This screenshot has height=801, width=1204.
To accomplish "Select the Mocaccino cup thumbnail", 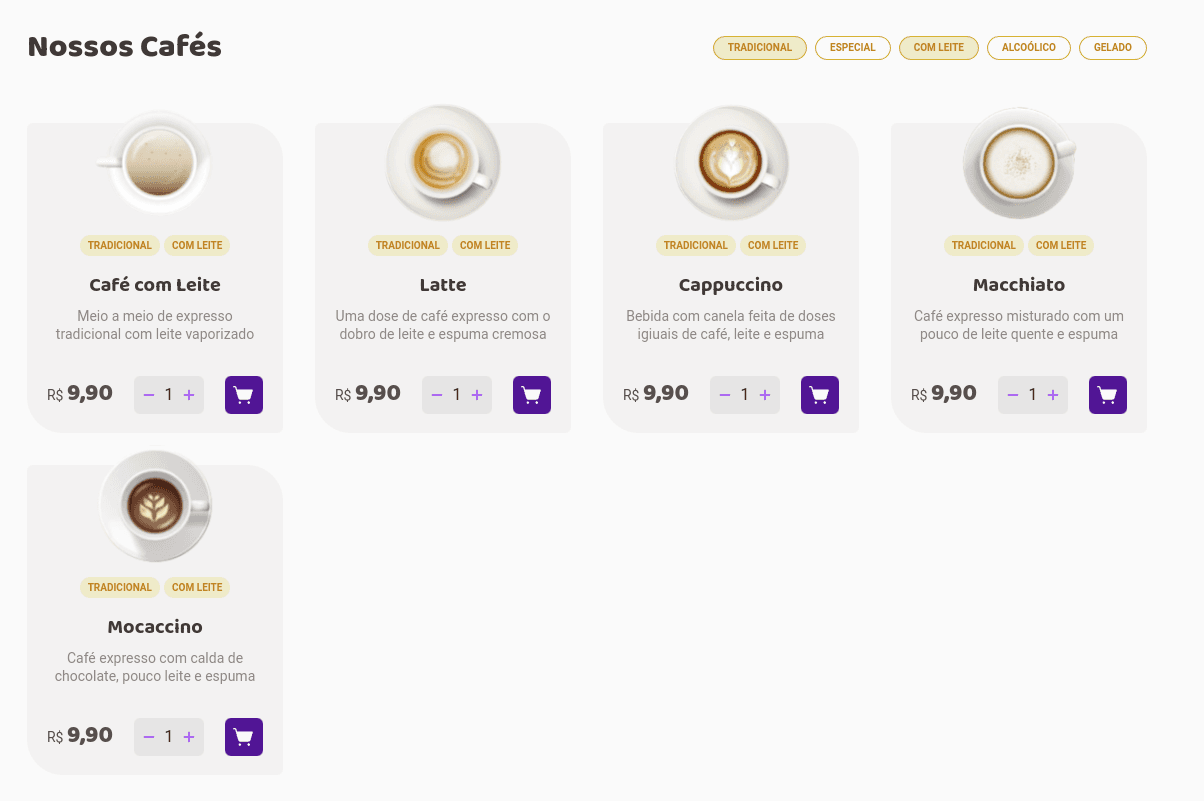I will coord(155,505).
